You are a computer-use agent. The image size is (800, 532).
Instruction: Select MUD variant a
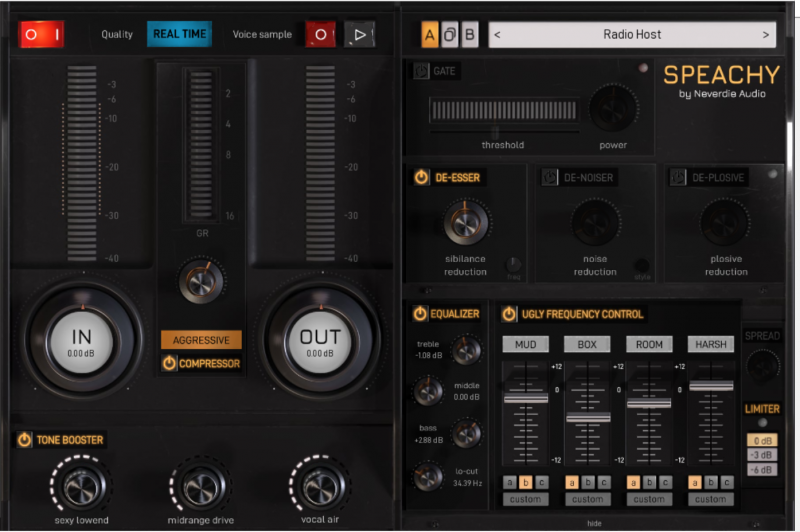510,482
